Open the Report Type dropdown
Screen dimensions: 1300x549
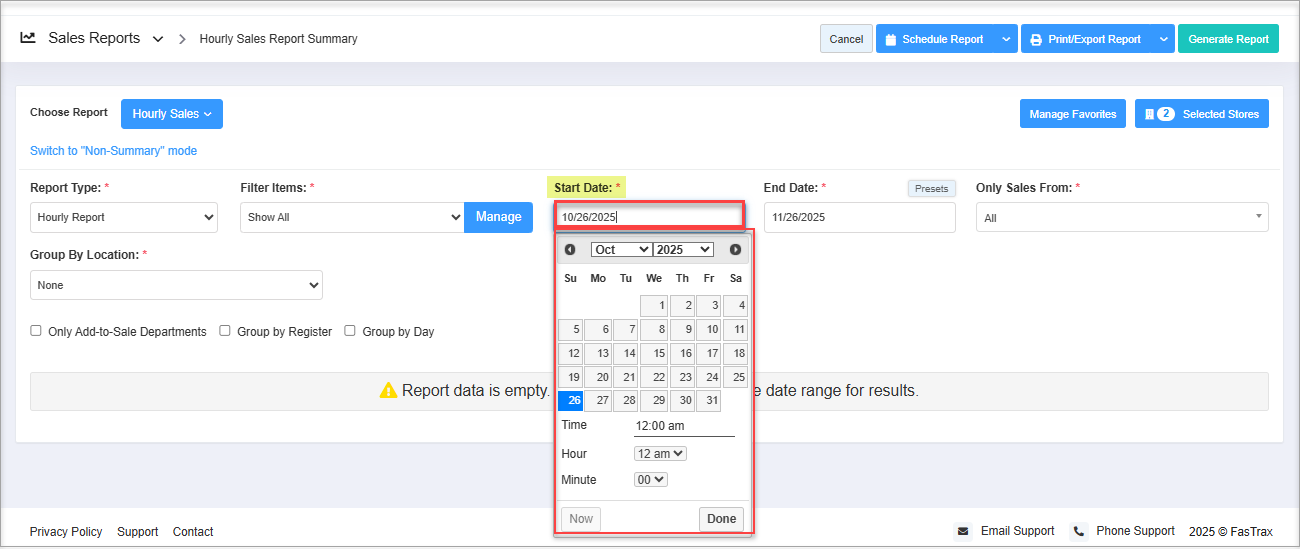pyautogui.click(x=124, y=217)
